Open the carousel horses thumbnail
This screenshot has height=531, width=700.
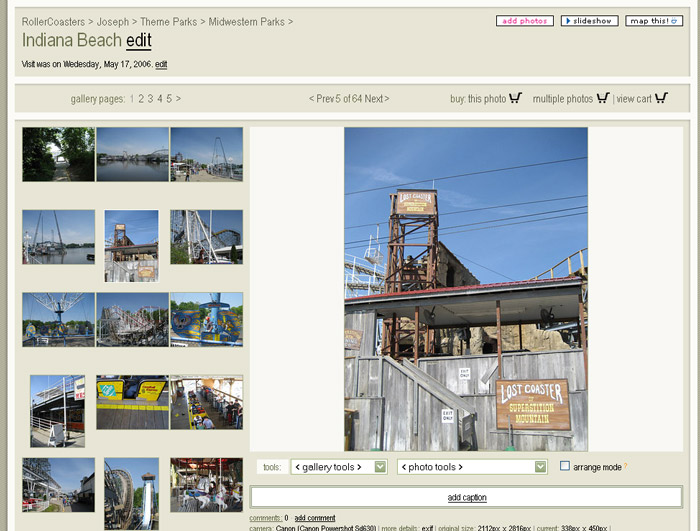click(x=207, y=485)
